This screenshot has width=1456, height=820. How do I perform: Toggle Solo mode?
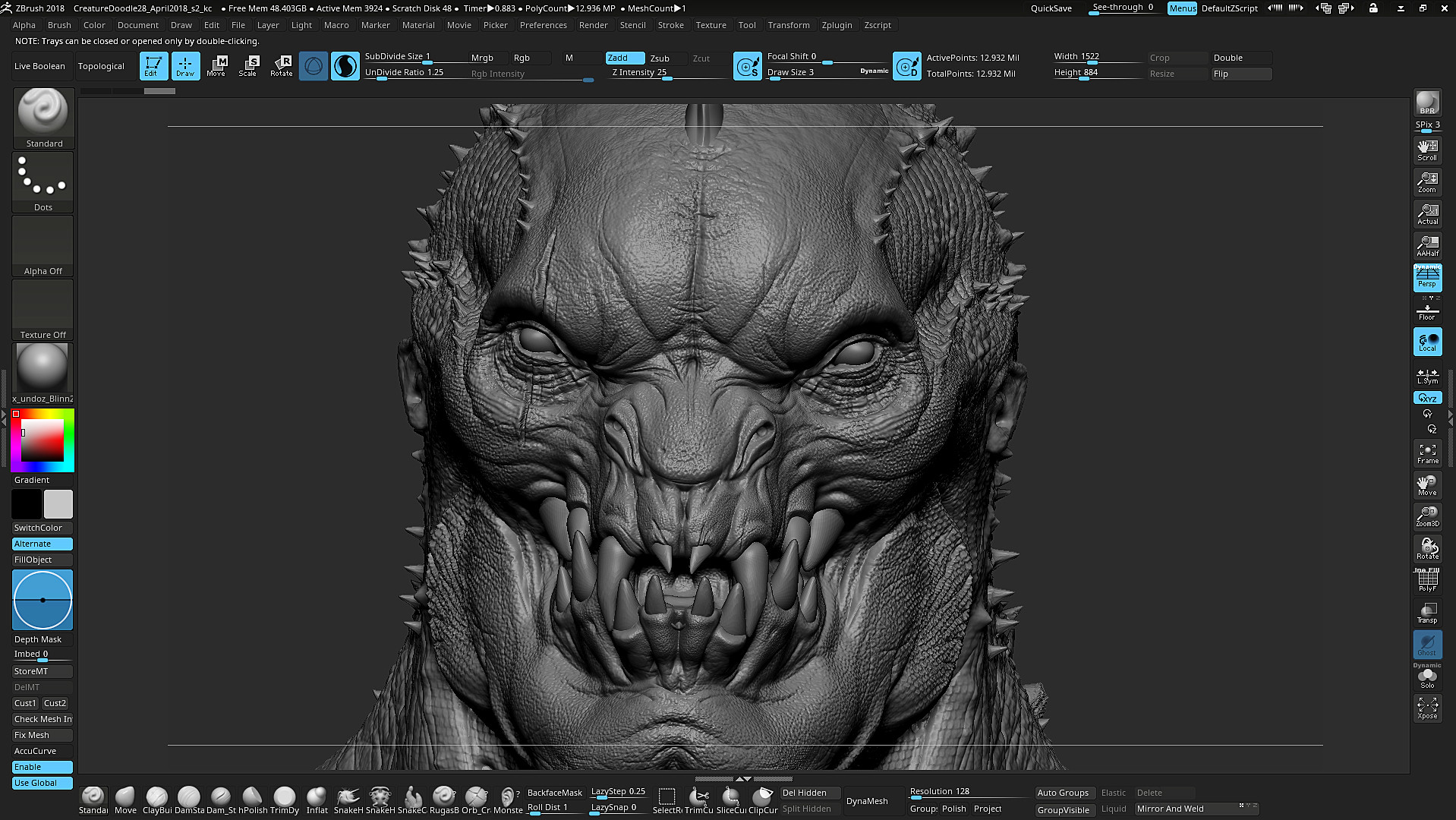tap(1427, 677)
